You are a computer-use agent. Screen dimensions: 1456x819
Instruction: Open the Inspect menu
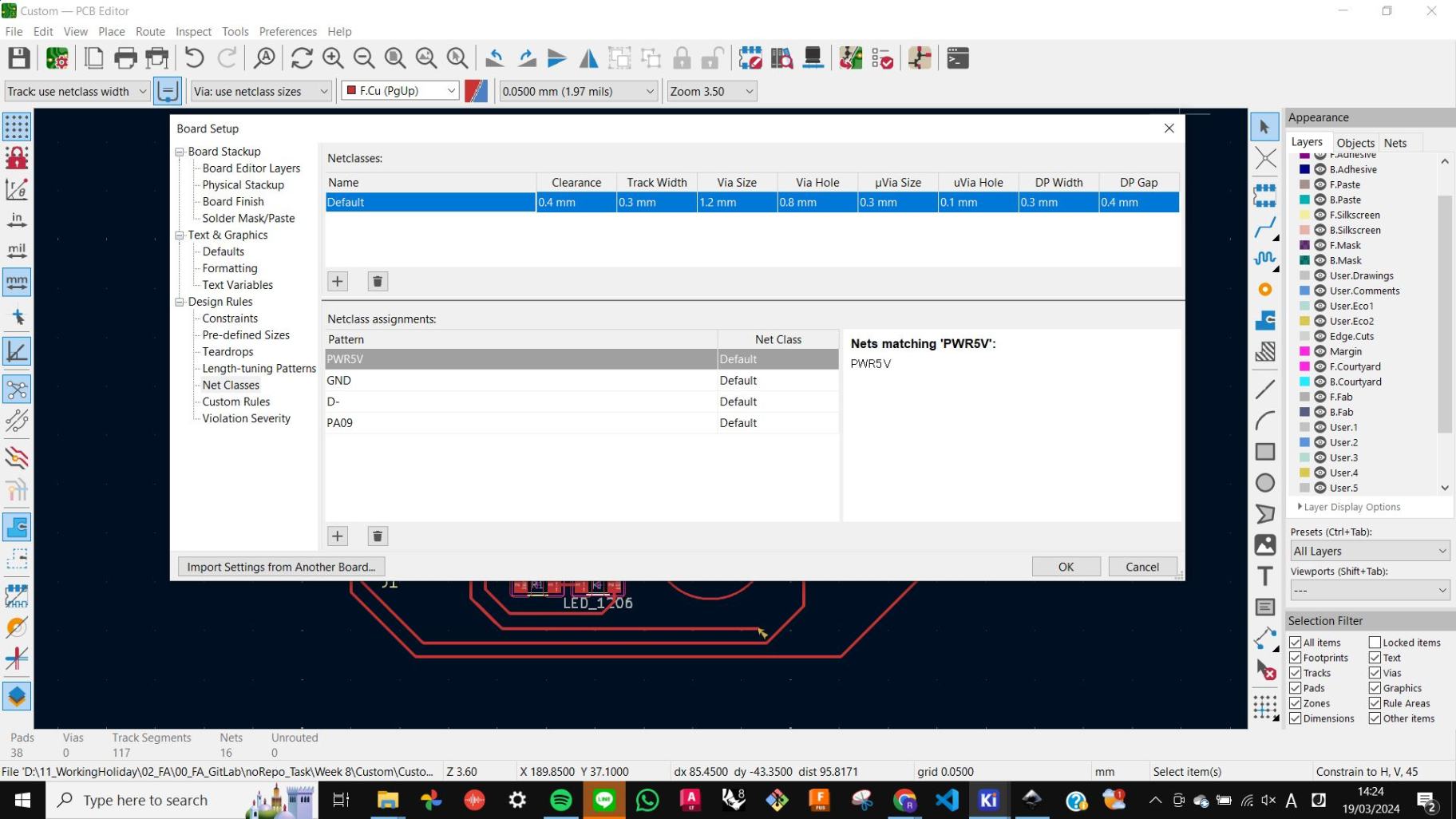pos(193,31)
